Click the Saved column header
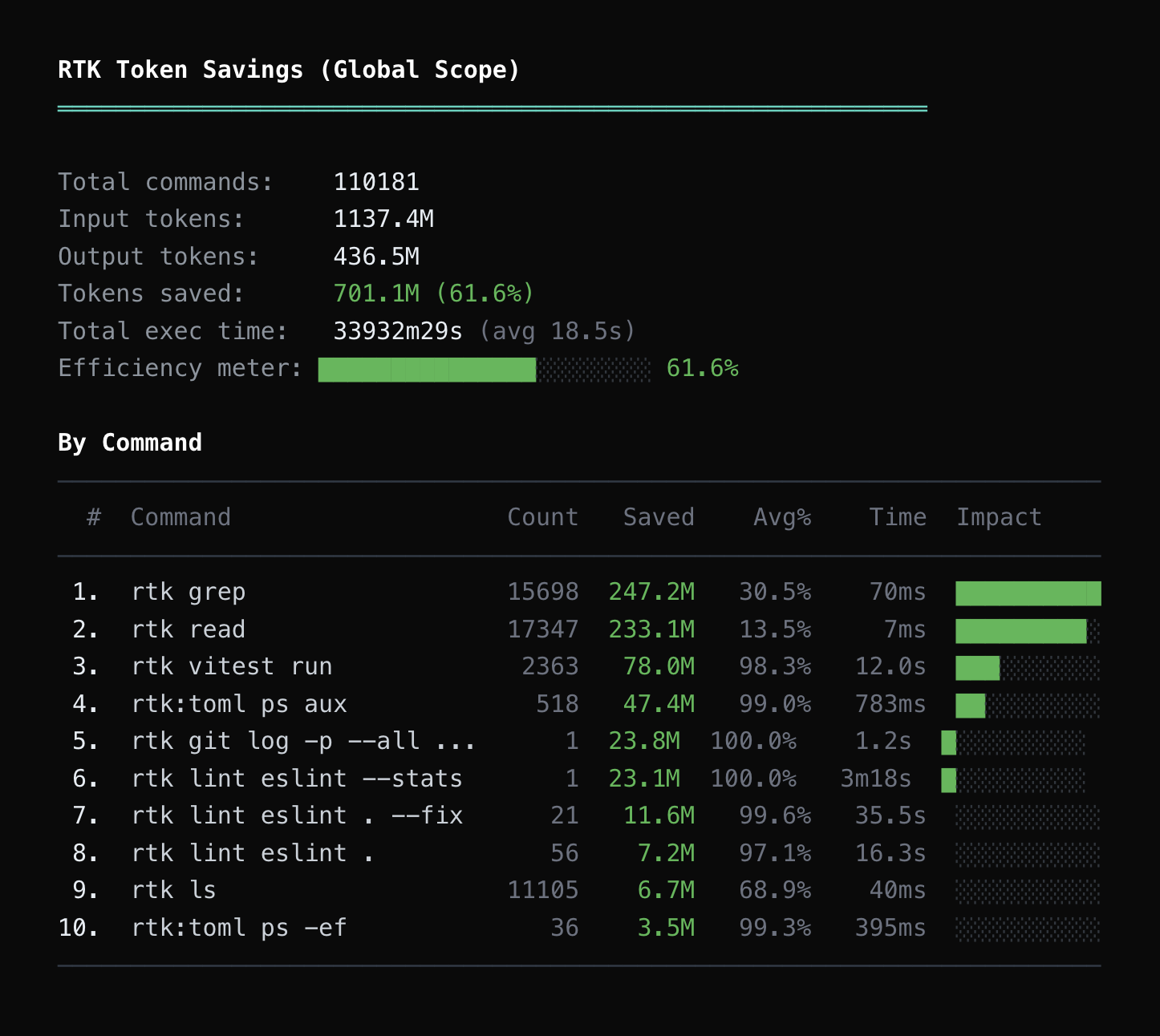Viewport: 1160px width, 1036px height. pos(659,517)
